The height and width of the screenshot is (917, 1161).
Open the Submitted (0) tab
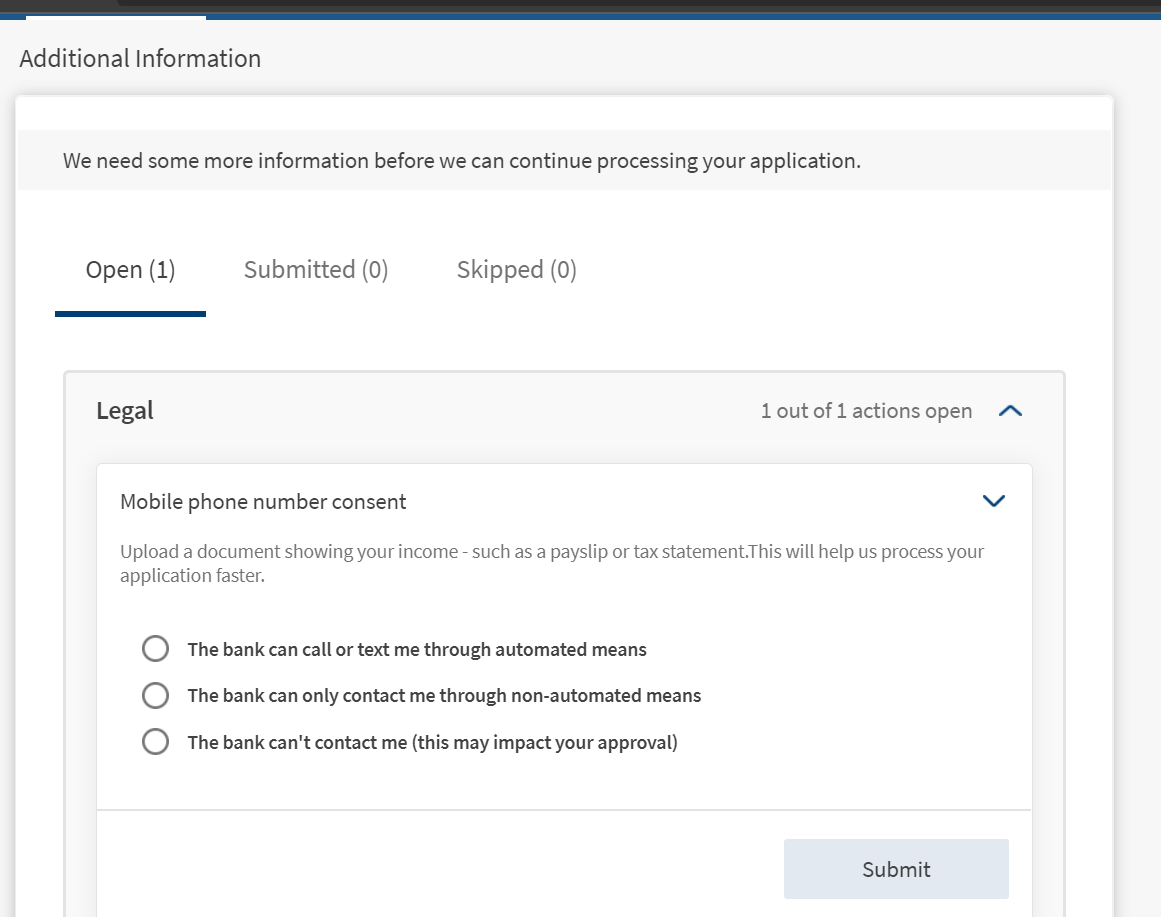pos(316,270)
